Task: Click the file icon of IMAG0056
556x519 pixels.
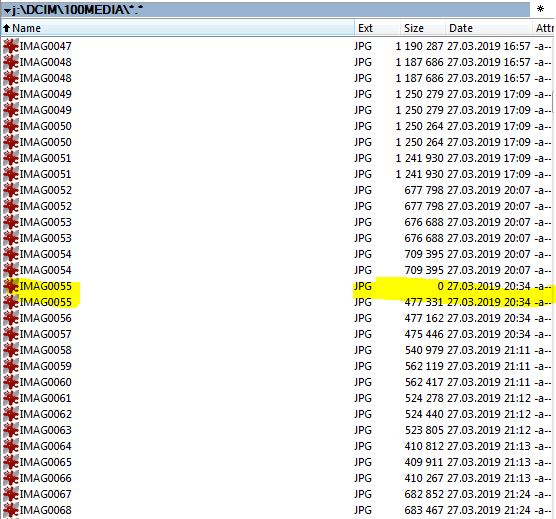Action: pyautogui.click(x=11, y=318)
